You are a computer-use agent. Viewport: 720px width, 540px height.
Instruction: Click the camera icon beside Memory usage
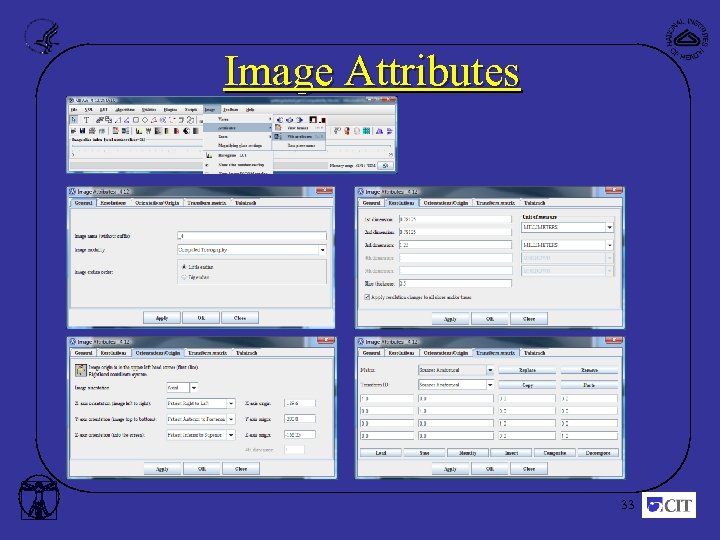[x=385, y=165]
